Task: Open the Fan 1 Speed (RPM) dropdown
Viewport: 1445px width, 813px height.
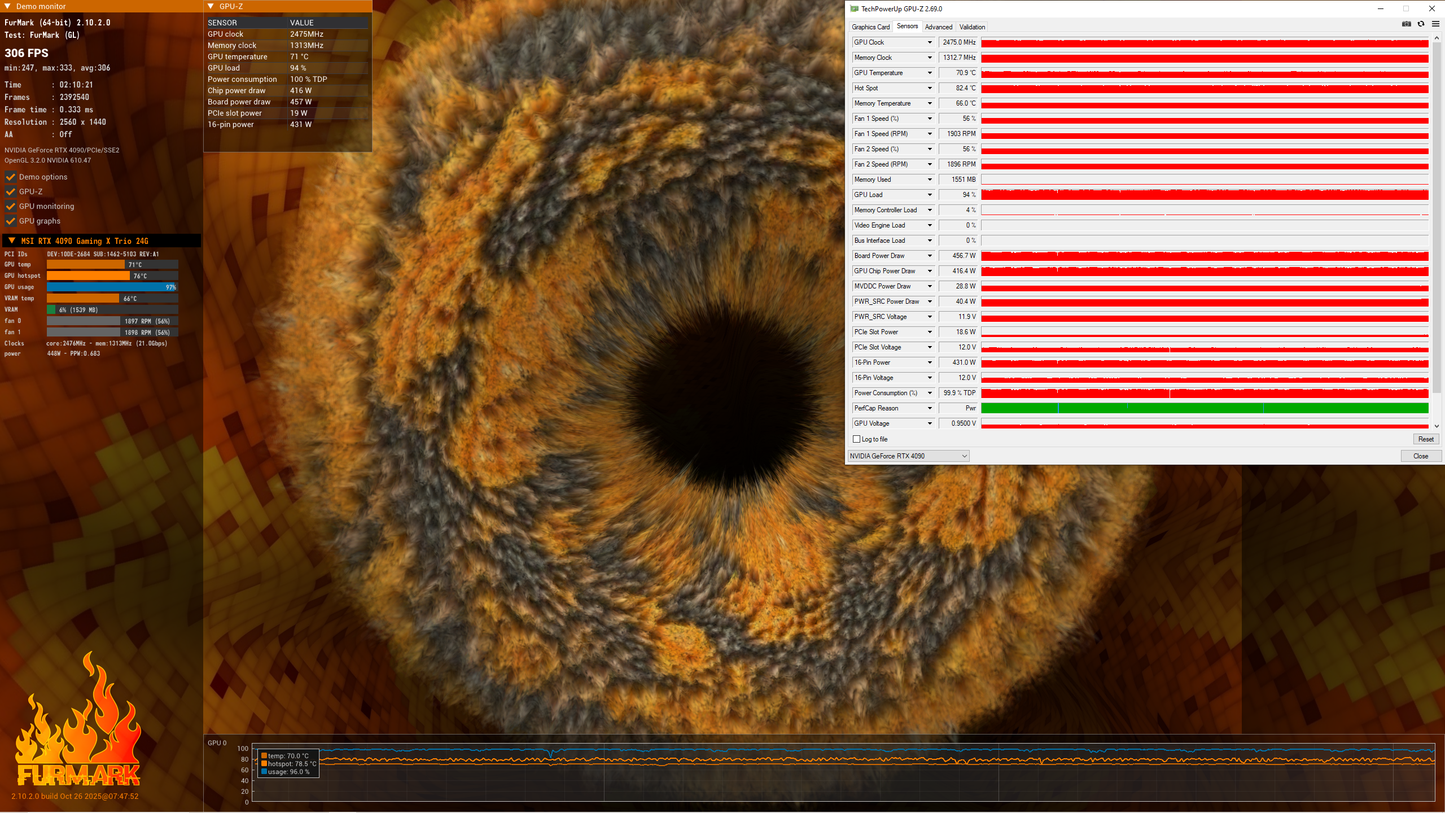Action: [x=930, y=134]
